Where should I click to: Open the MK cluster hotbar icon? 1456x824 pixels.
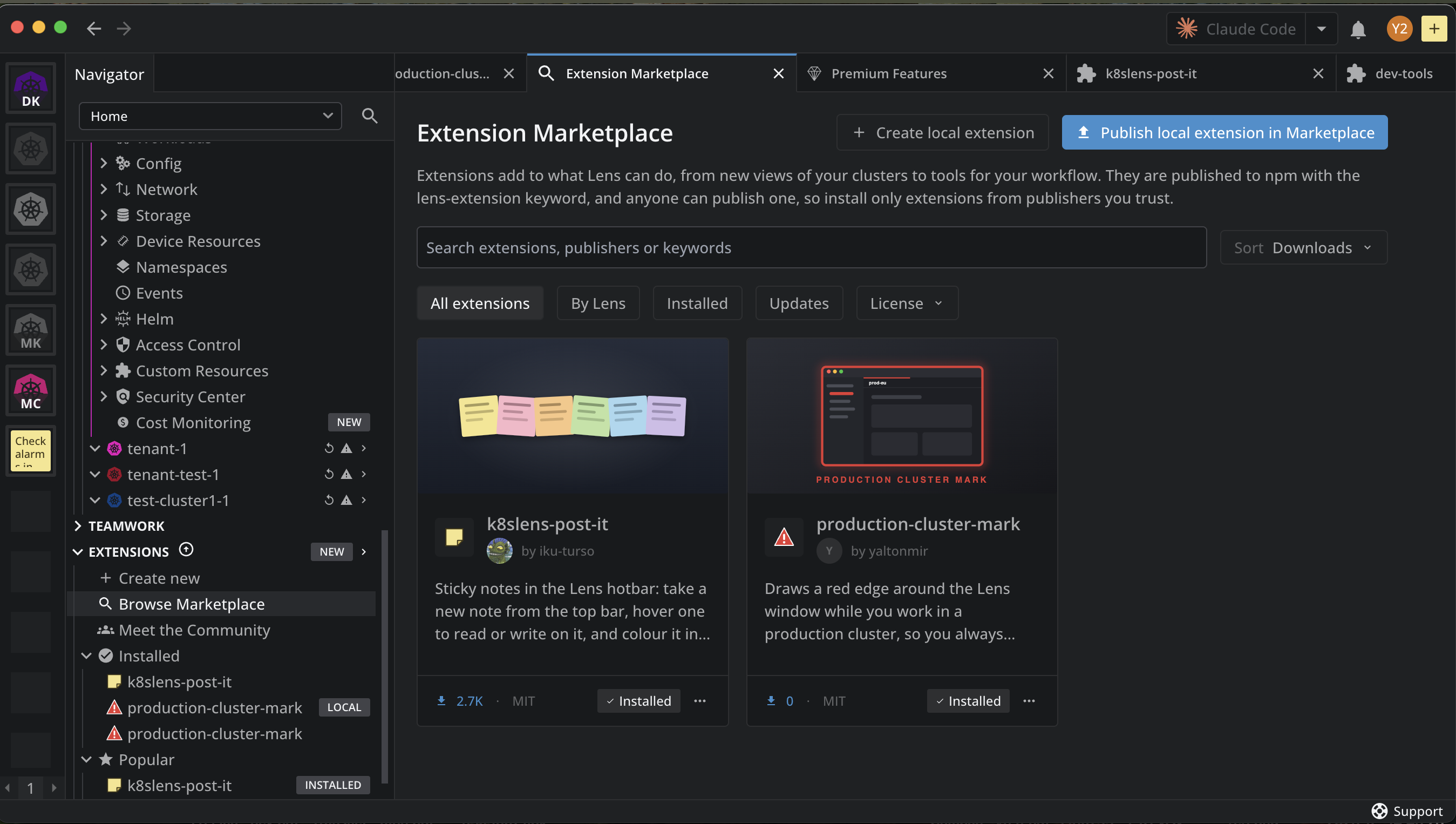[31, 330]
